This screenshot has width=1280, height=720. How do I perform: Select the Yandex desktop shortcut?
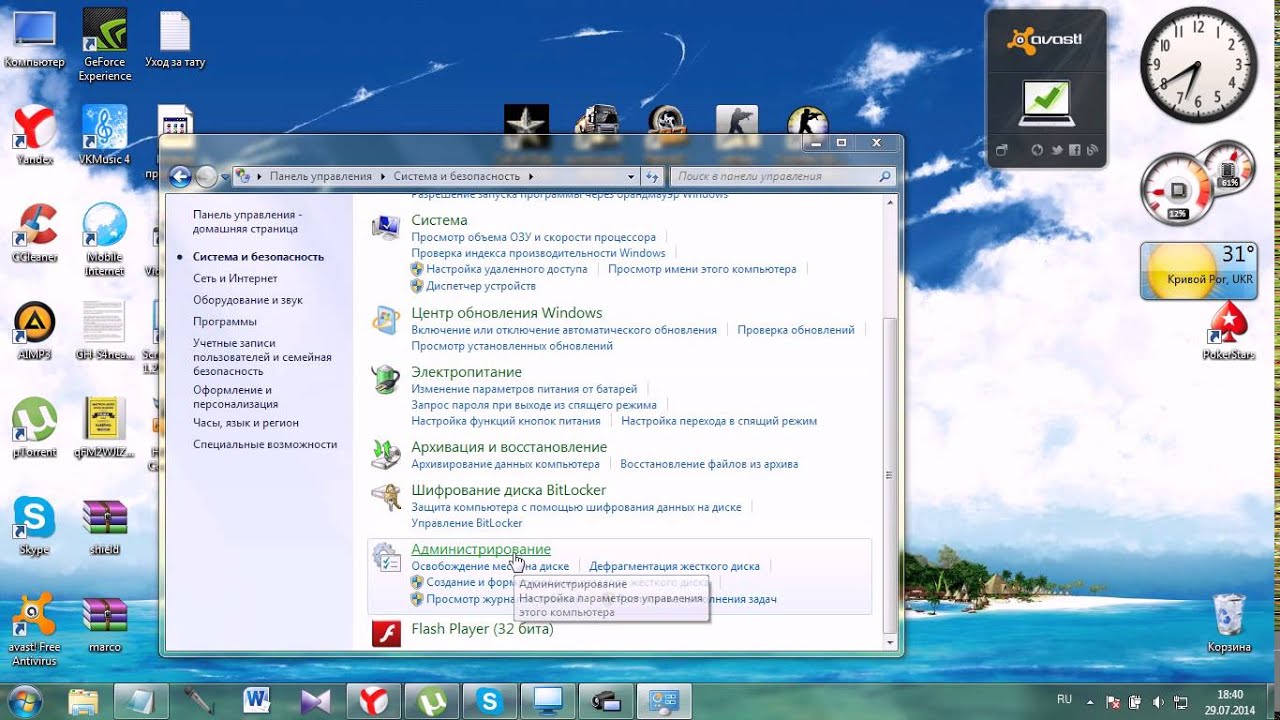[x=34, y=135]
